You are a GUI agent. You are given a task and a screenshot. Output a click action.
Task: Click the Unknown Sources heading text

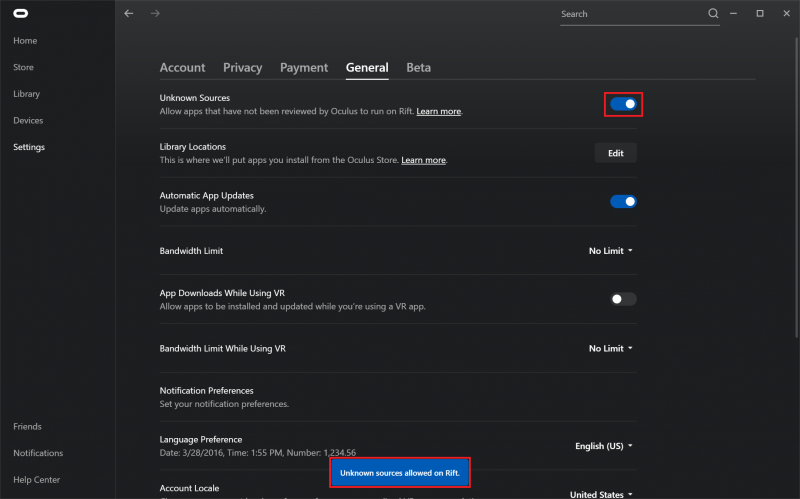[194, 98]
